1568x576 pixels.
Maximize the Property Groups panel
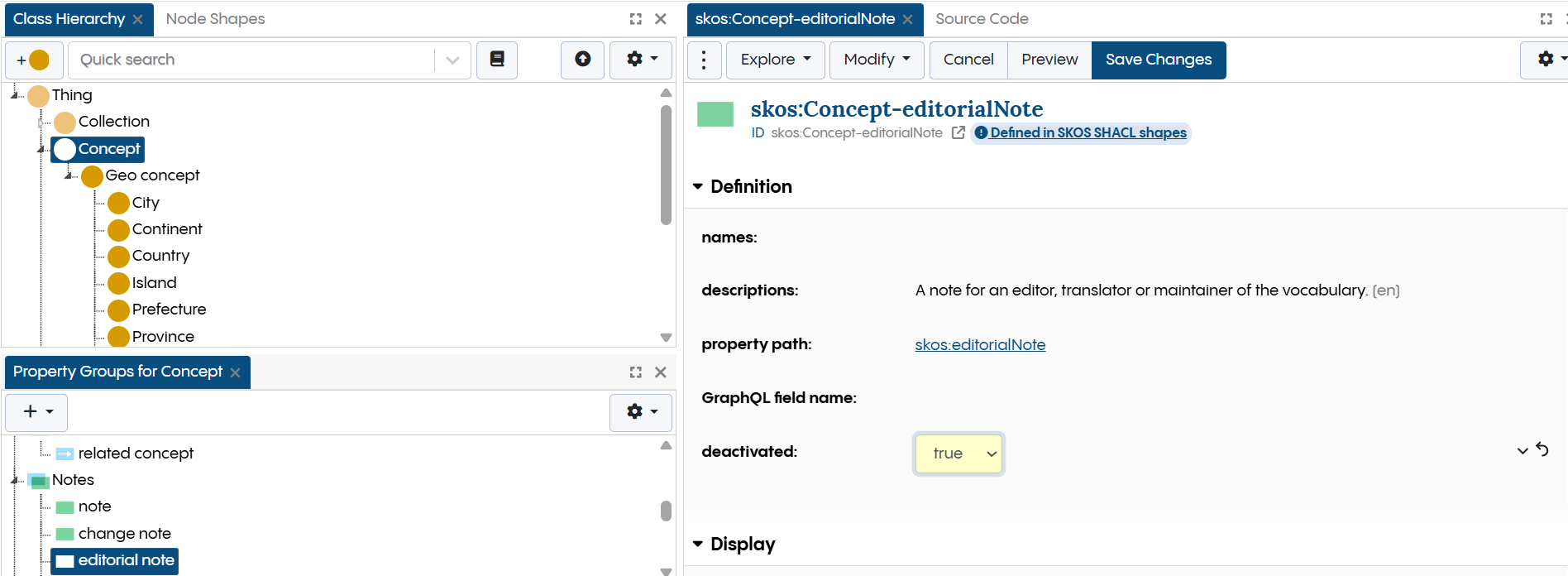635,372
